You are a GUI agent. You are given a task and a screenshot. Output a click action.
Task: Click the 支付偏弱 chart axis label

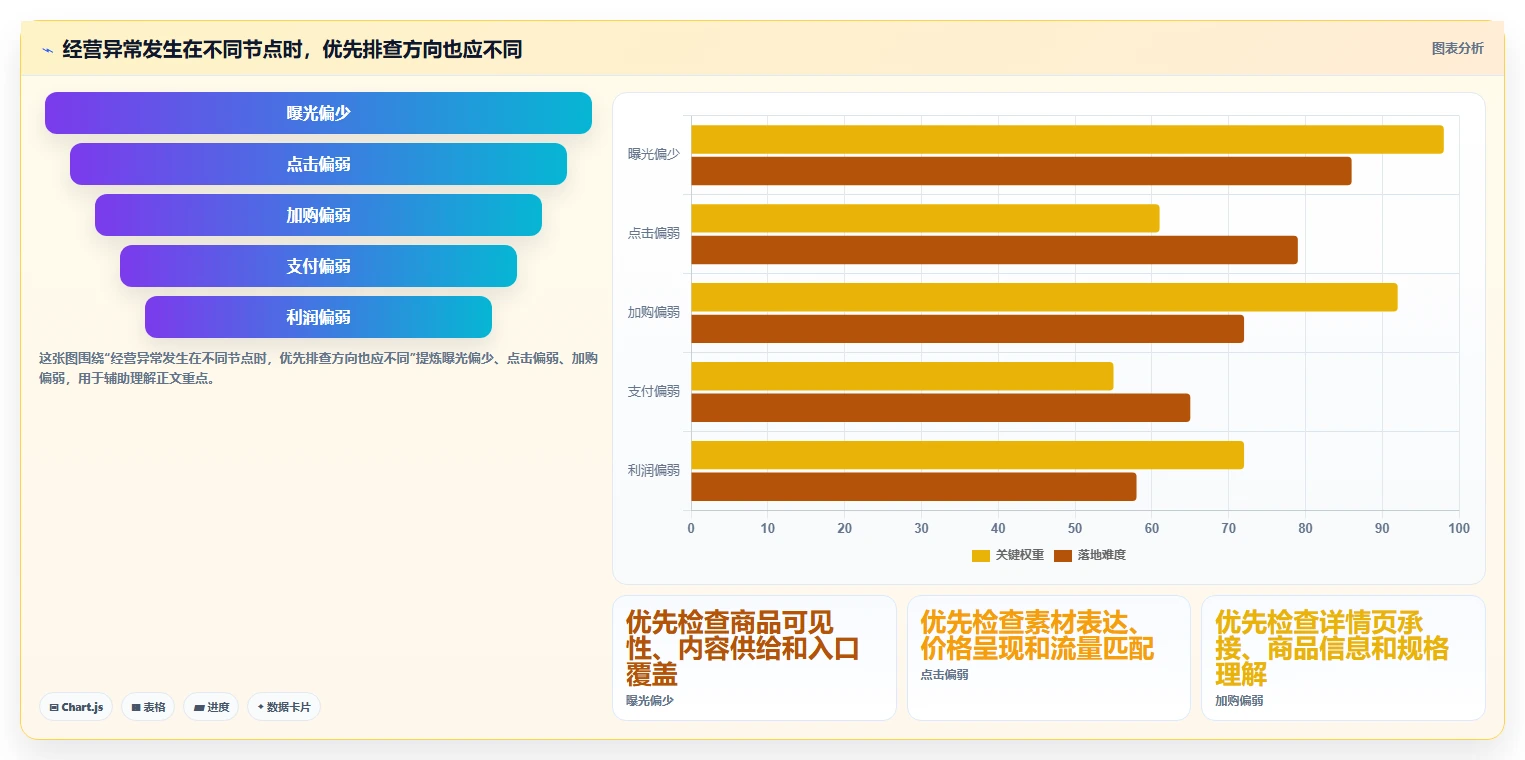pos(654,391)
